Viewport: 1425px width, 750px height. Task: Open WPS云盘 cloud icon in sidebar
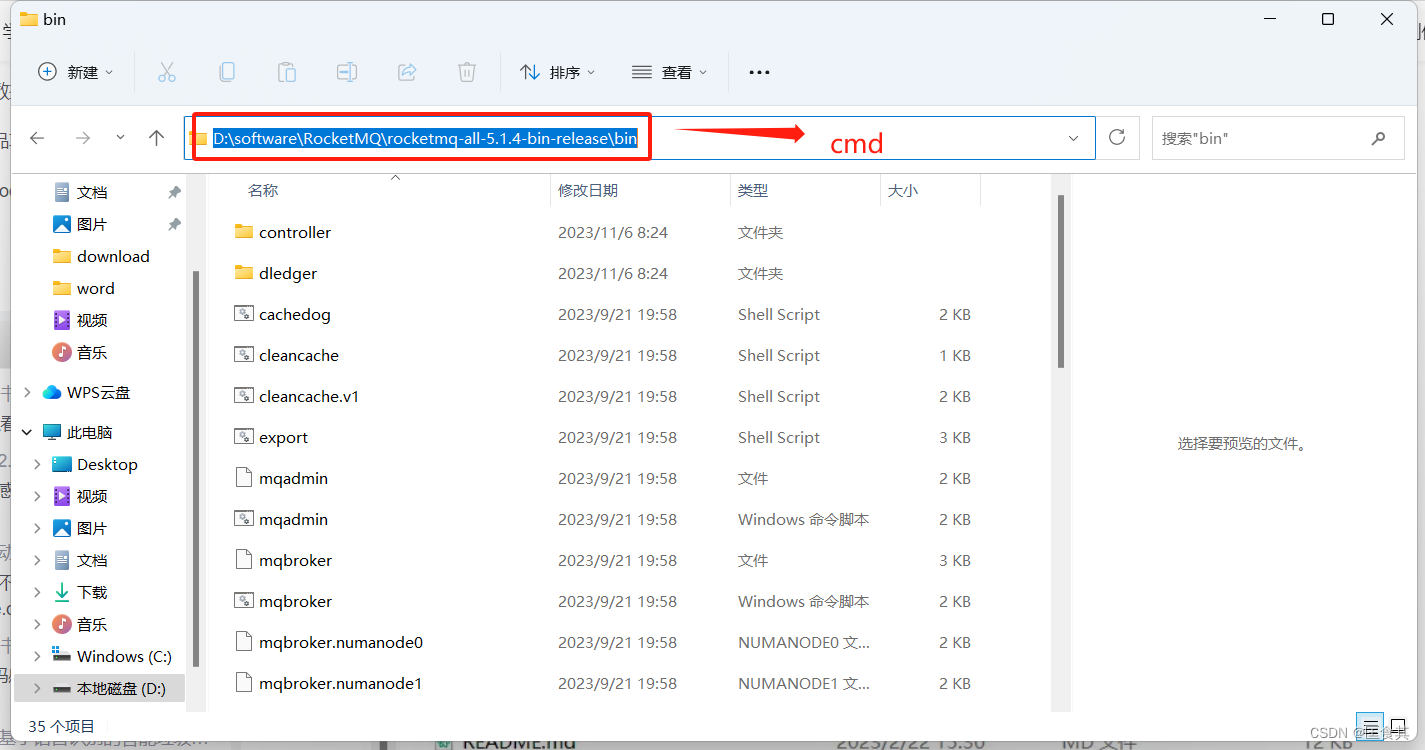click(52, 392)
